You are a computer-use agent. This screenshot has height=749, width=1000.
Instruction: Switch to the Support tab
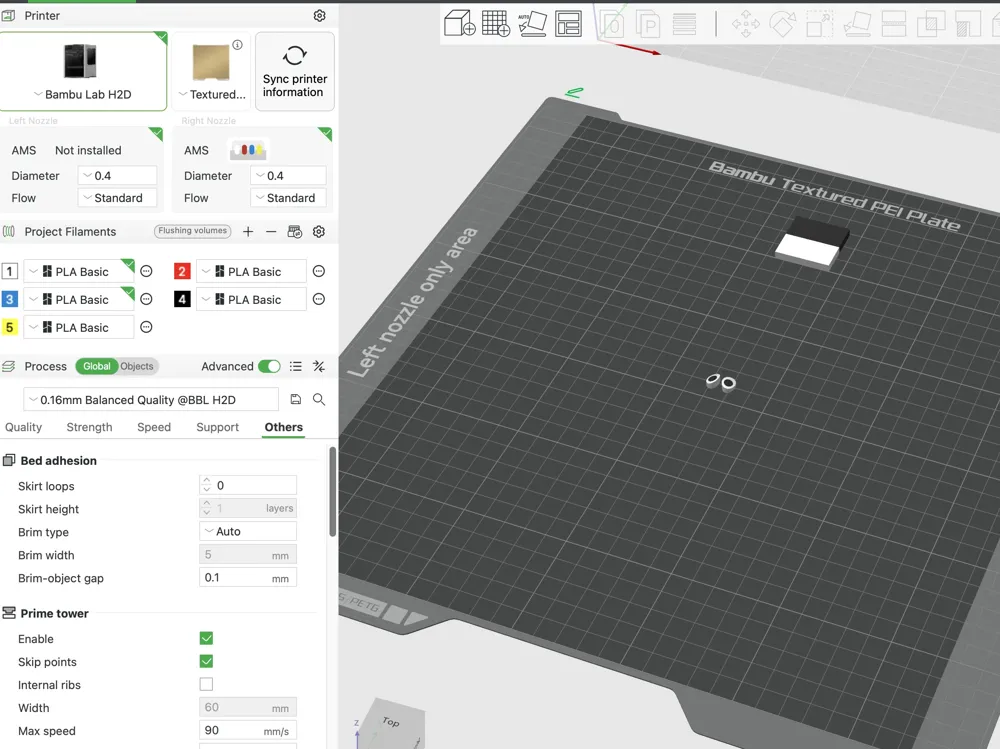click(217, 427)
